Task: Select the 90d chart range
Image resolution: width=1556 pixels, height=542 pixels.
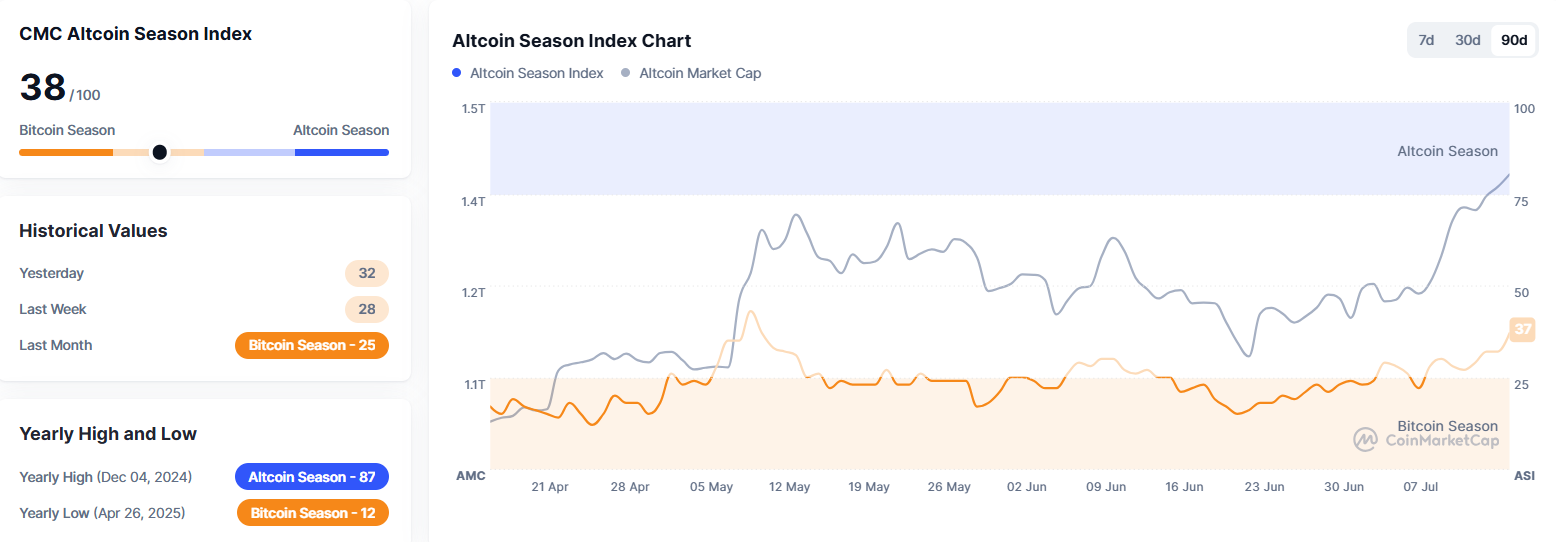Action: [x=1514, y=40]
